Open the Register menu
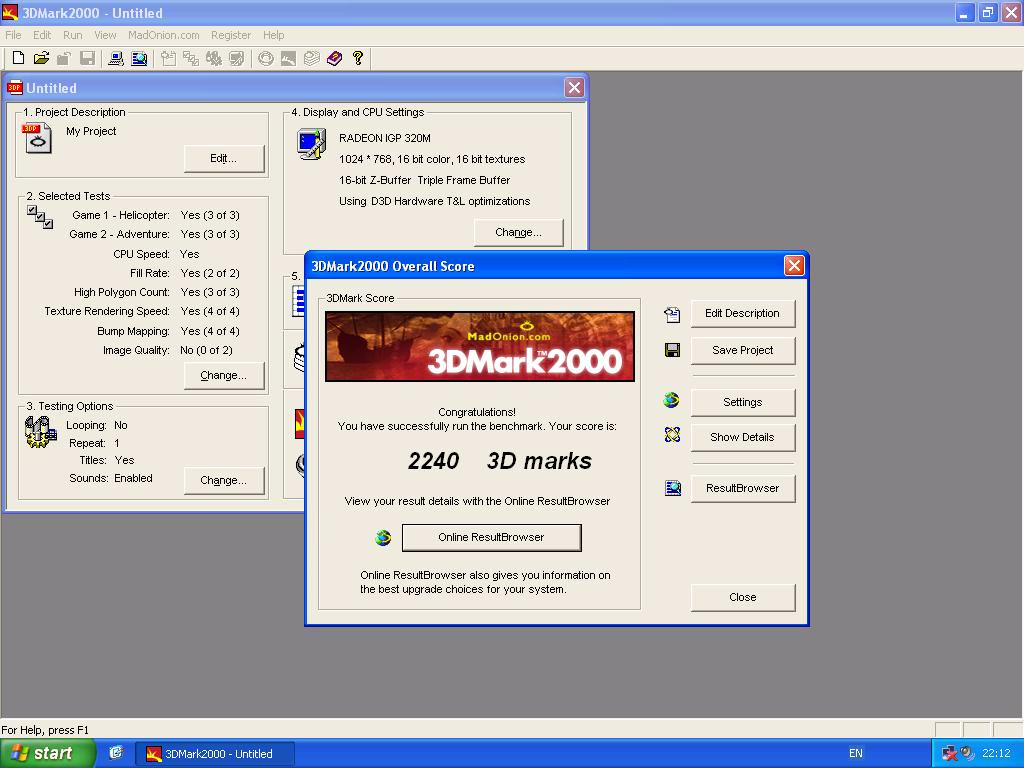The width and height of the screenshot is (1024, 768). point(231,35)
